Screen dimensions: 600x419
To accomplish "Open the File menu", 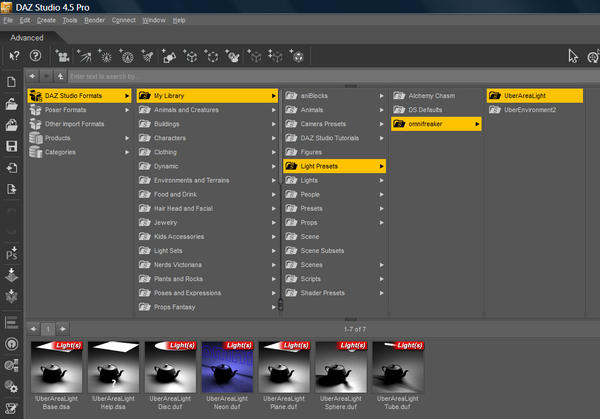I will [x=8, y=20].
